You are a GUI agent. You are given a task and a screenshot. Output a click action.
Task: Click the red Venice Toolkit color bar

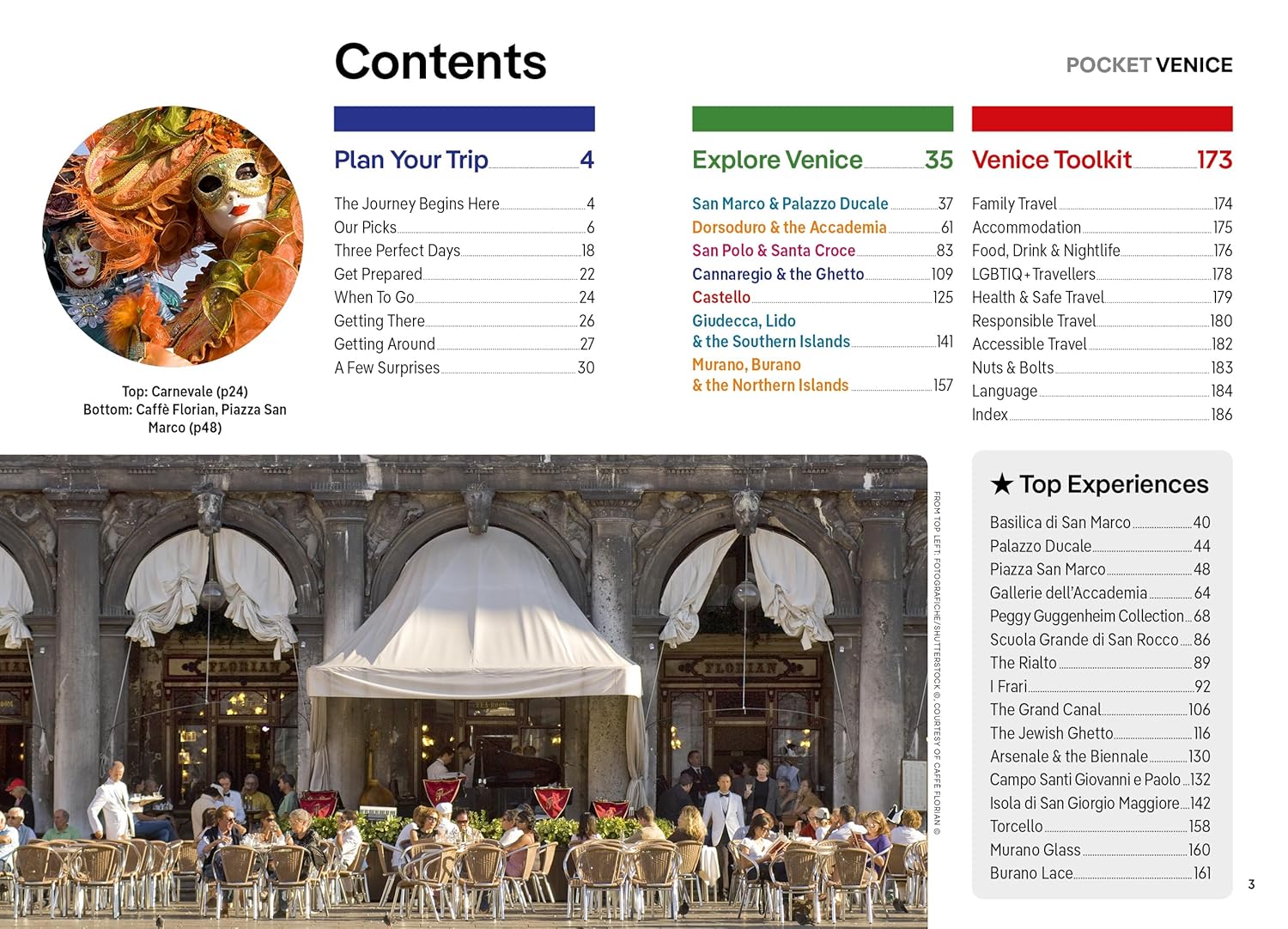tap(1102, 118)
